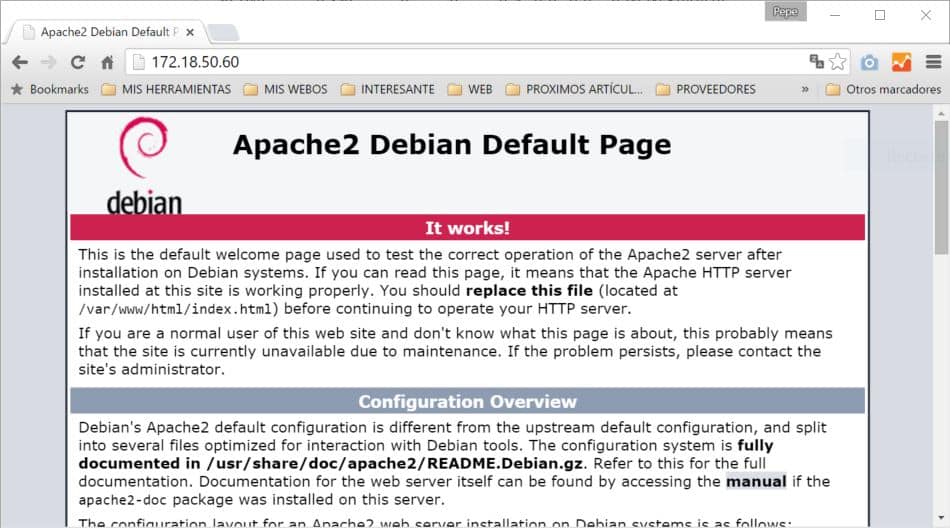The height and width of the screenshot is (528, 950).
Task: Open the PROXIMOS ARTÍCUL... bookmark folder
Action: coord(574,89)
